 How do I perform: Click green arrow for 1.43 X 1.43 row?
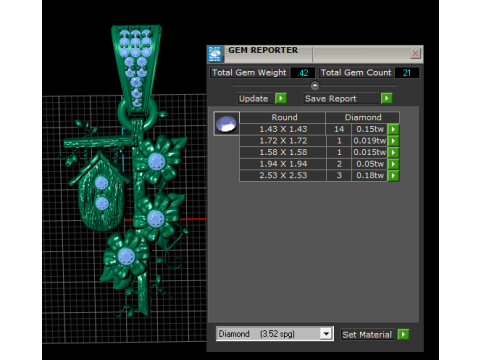click(393, 129)
